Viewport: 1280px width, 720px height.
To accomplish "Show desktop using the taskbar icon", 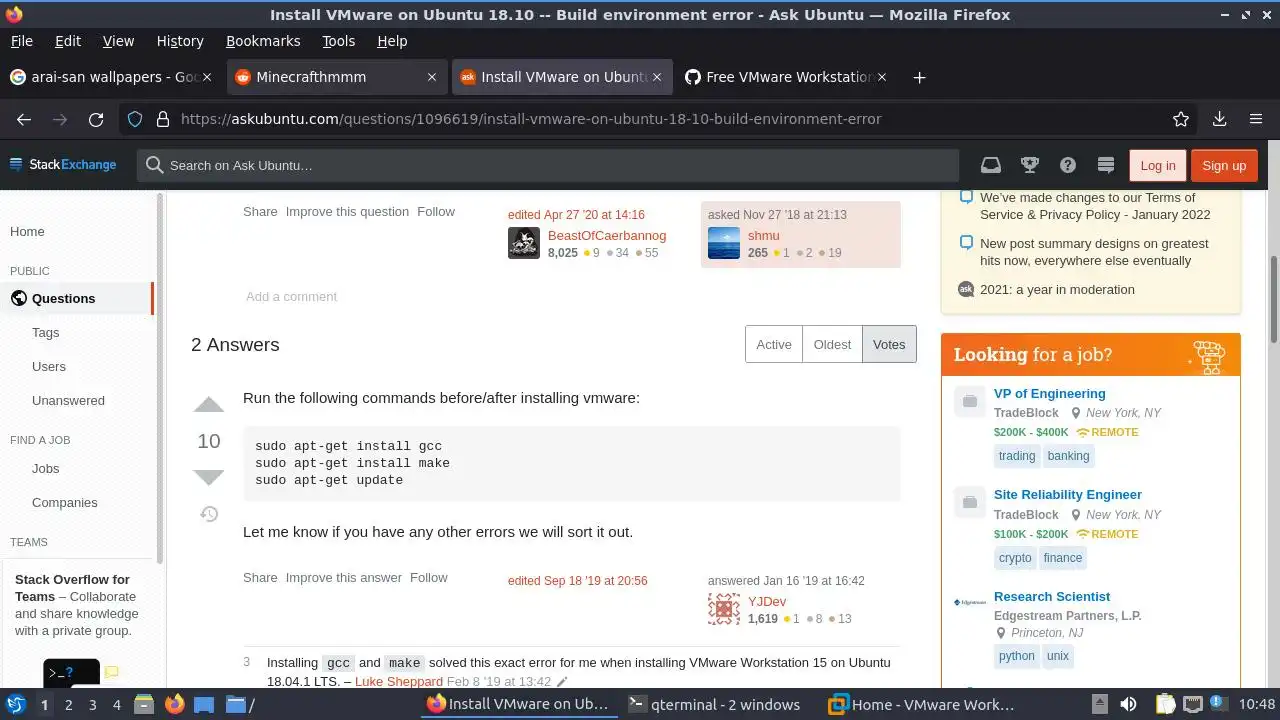I will pyautogui.click(x=204, y=704).
